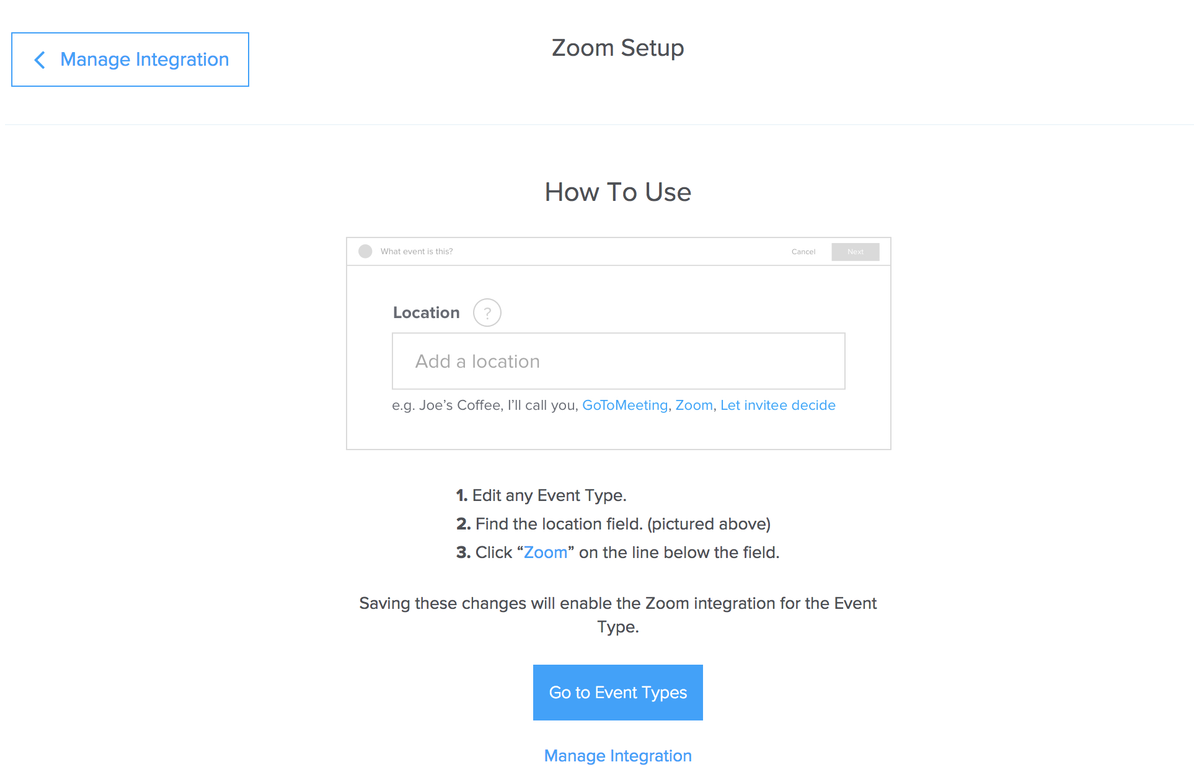Click inside the 'Add a location' field
Viewport: 1200px width, 780px height.
[618, 361]
